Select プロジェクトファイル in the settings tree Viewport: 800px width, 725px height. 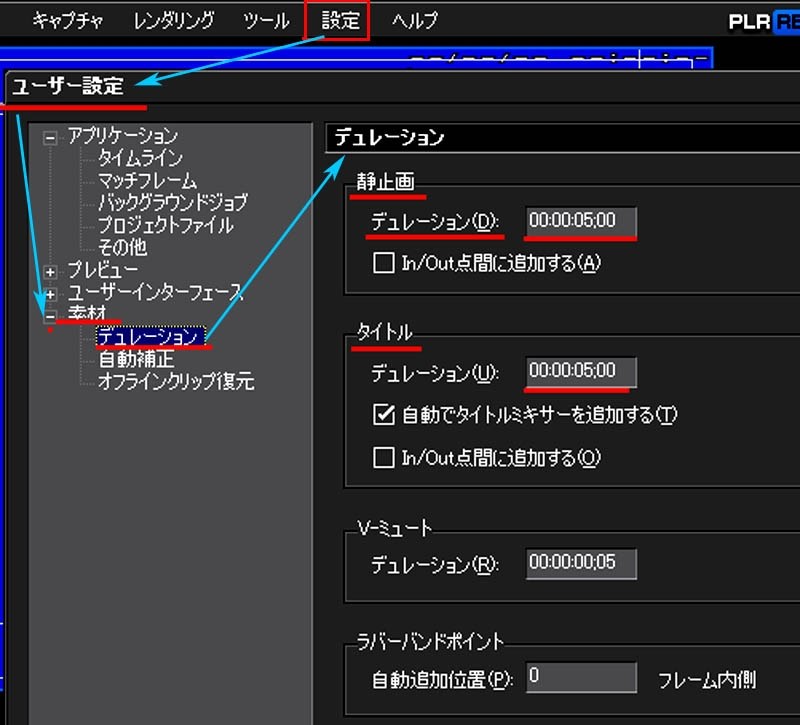(166, 226)
